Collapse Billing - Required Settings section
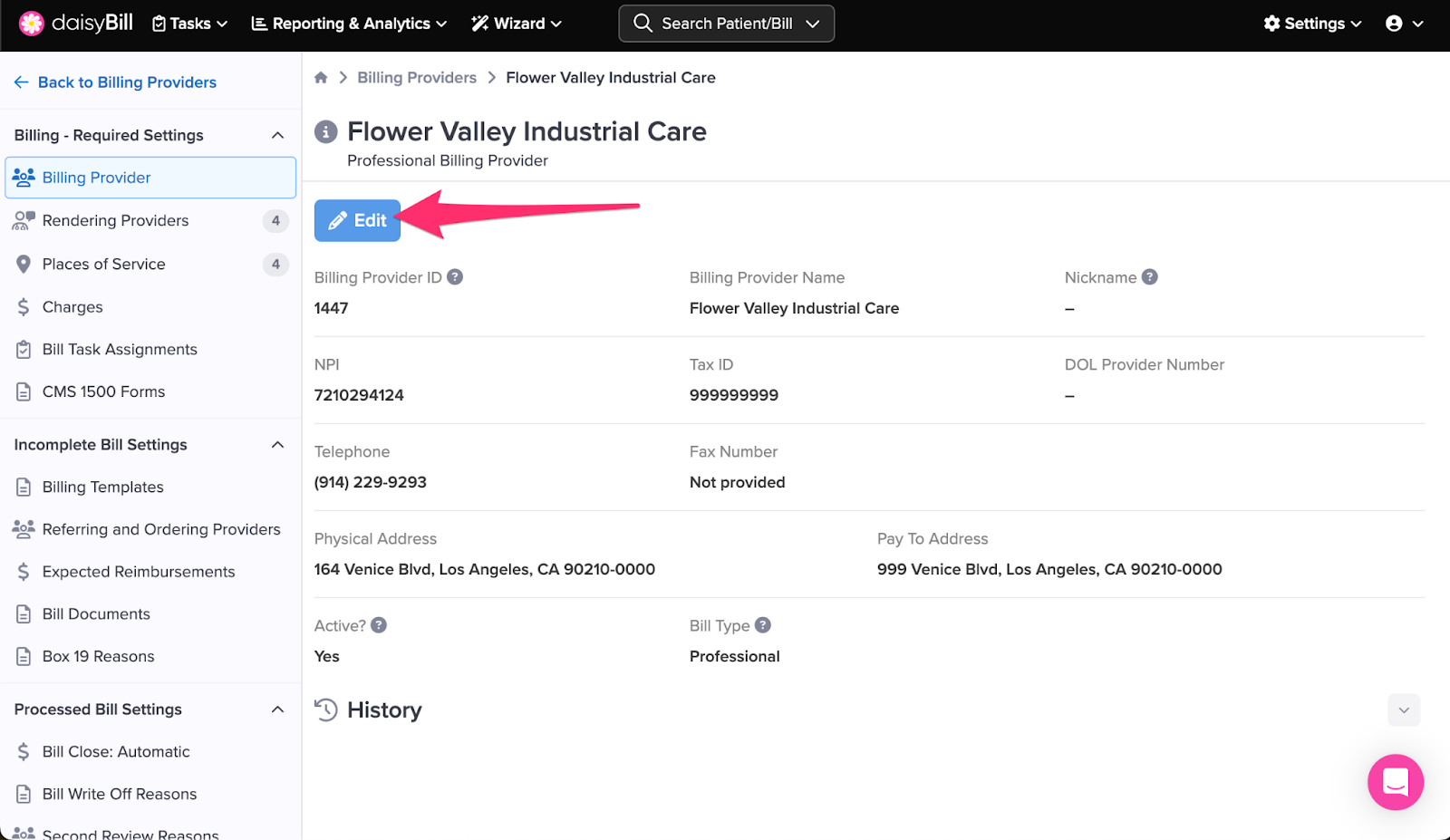Screen dimensions: 1450x840 tap(277, 135)
